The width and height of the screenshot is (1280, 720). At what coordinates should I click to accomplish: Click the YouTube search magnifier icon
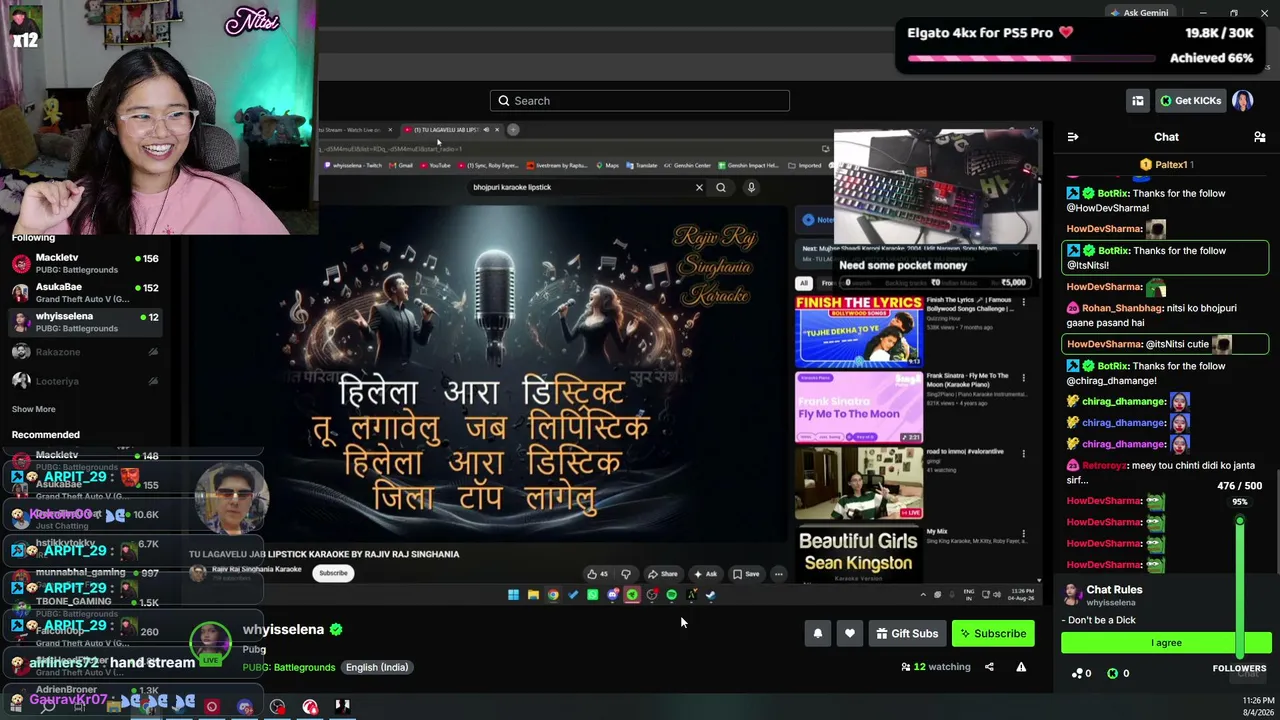tap(721, 187)
